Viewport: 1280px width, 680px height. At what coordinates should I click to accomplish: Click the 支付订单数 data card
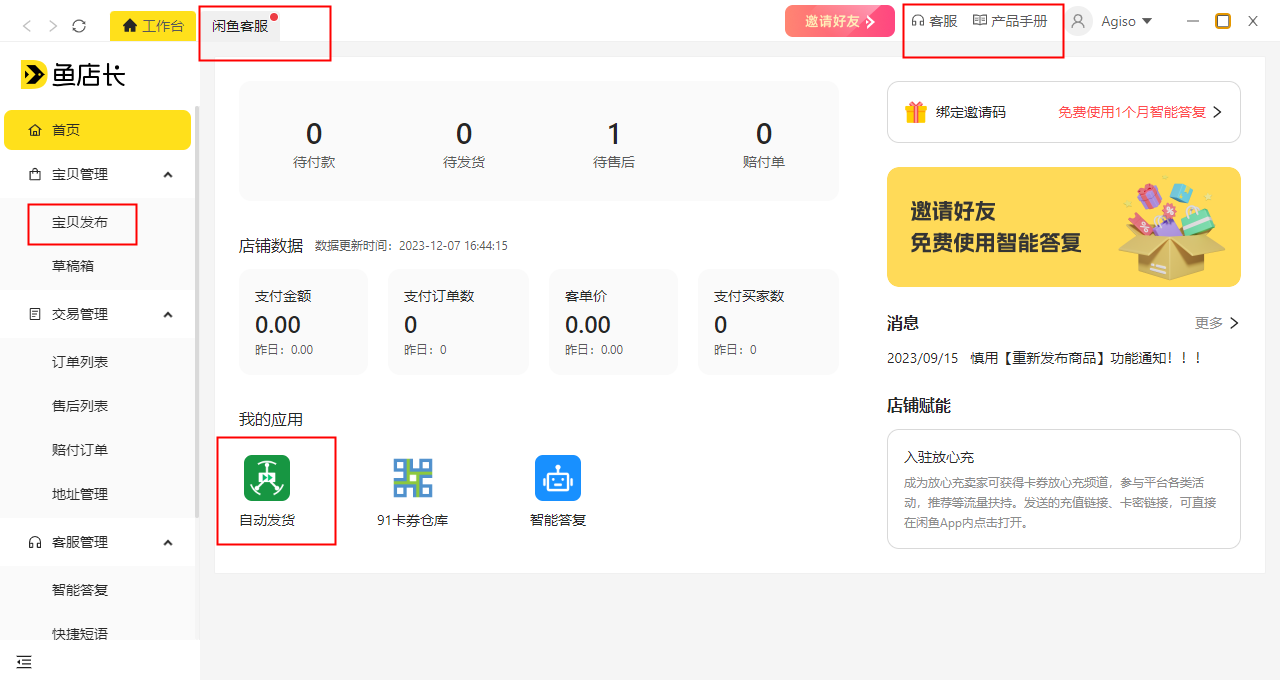458,322
